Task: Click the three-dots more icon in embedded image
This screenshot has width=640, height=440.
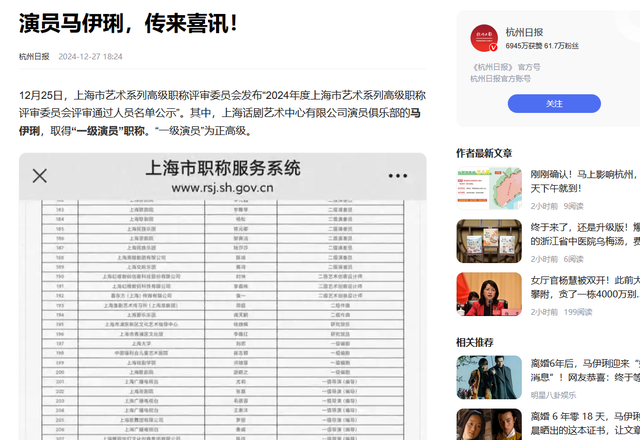Action: pos(398,176)
